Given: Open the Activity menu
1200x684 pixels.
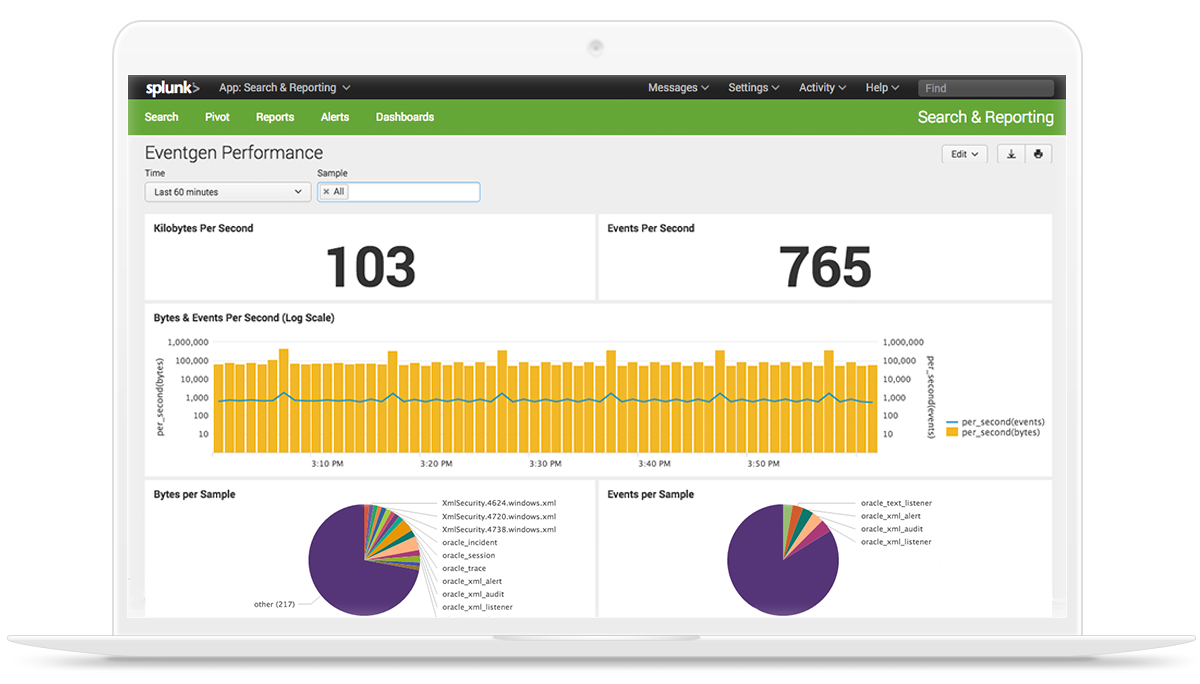Looking at the screenshot, I should [821, 87].
